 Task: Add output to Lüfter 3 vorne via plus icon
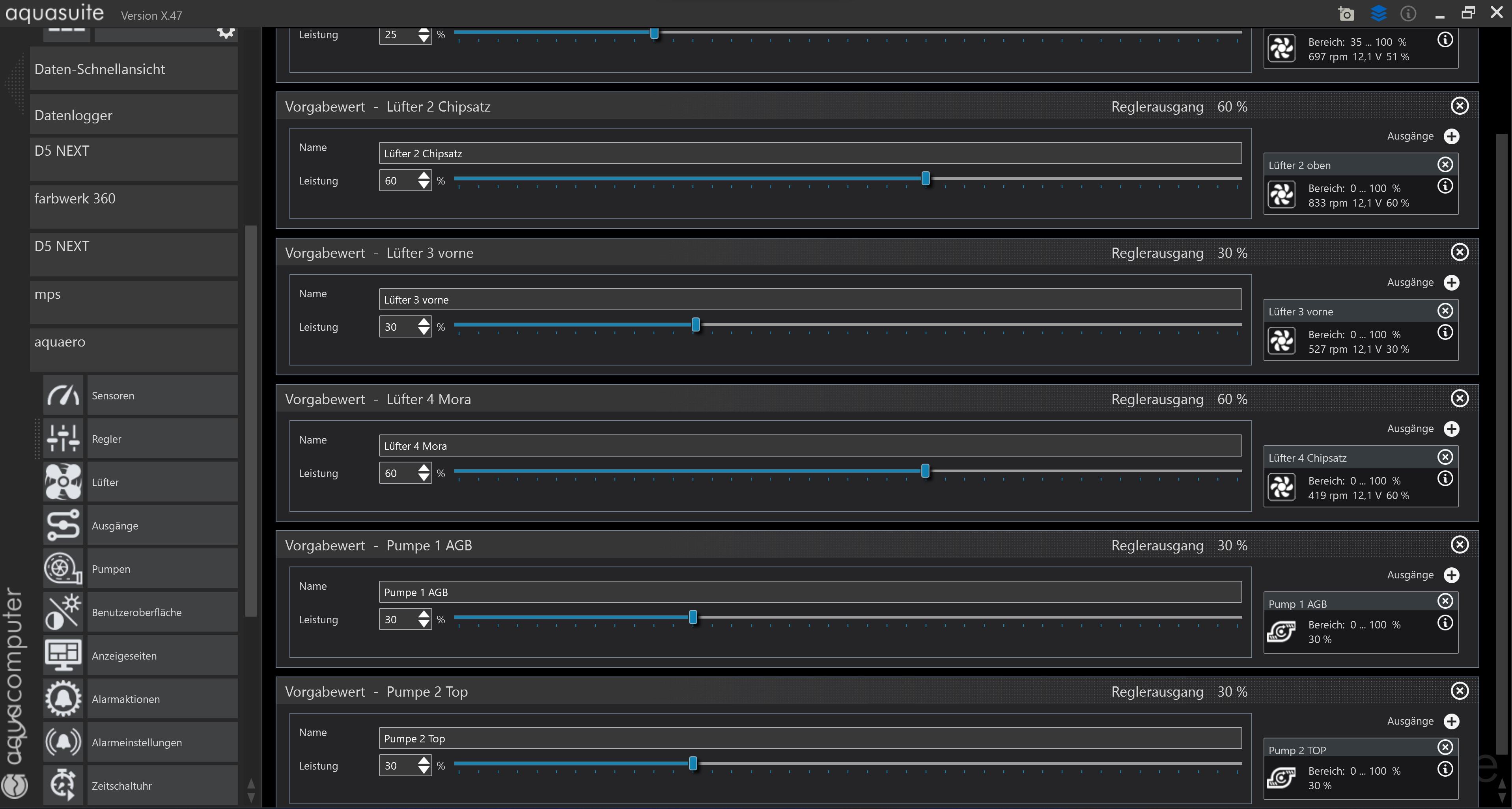(1452, 283)
